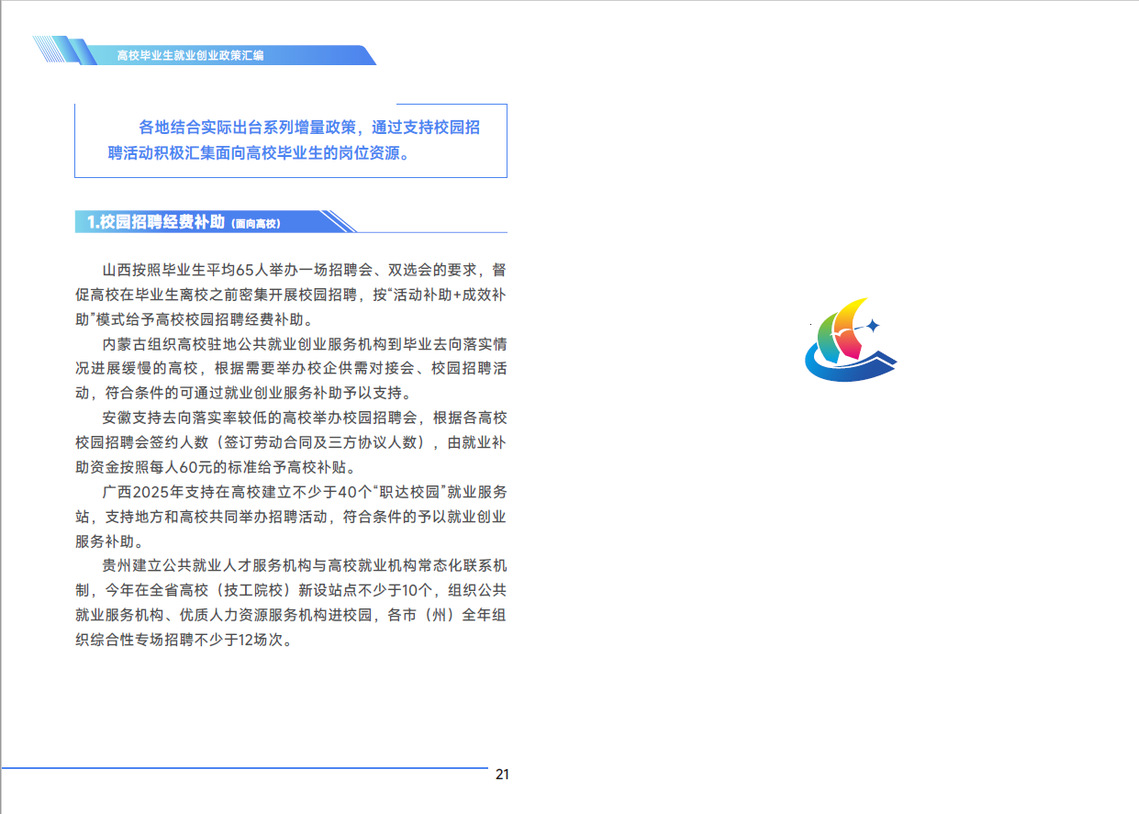Click the paragraph starting with 山西按照毕业生
This screenshot has height=814, width=1139.
pos(290,295)
